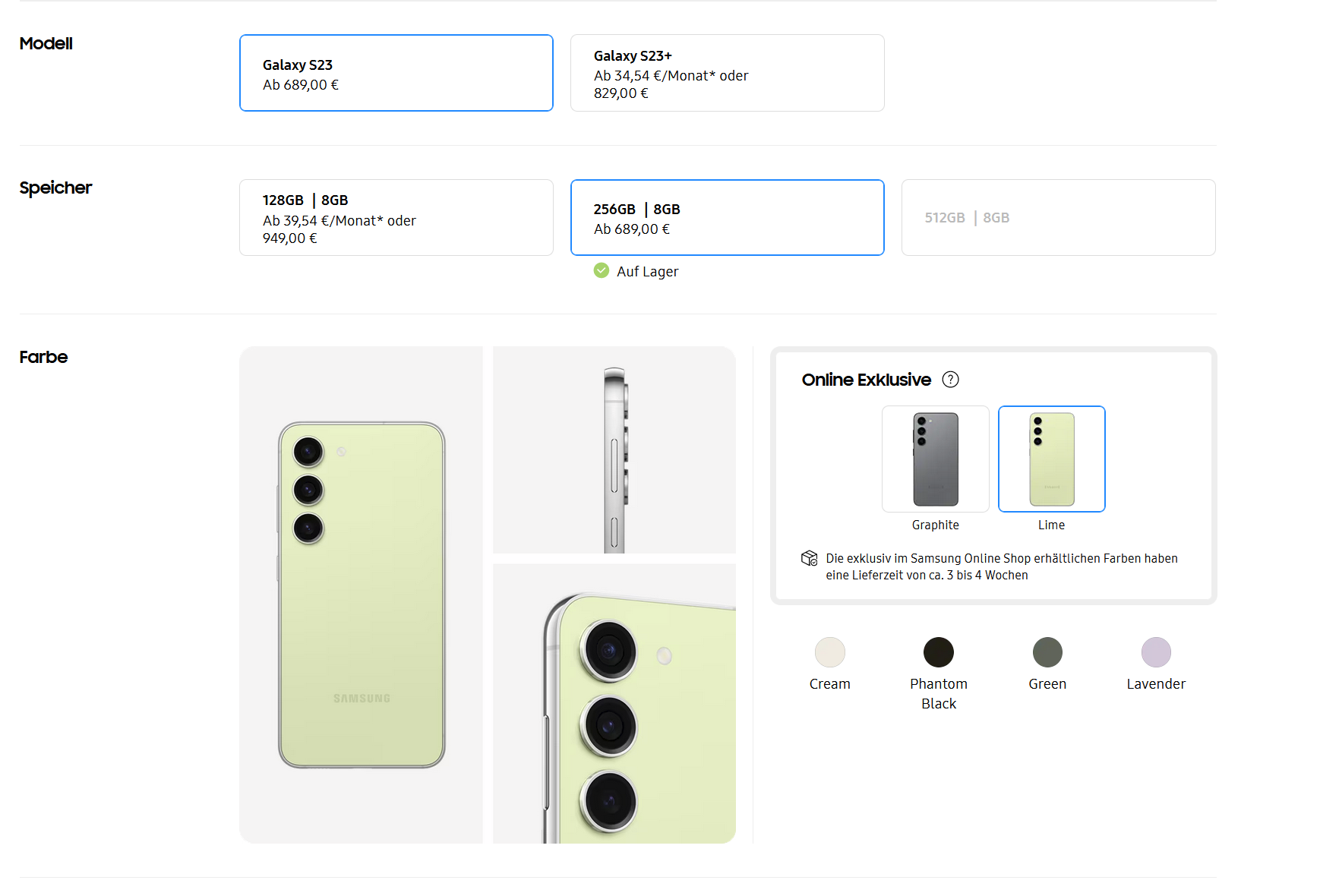Click the 'Ab 34,54 €/Monat* oder' price text
1320x896 pixels.
(671, 76)
